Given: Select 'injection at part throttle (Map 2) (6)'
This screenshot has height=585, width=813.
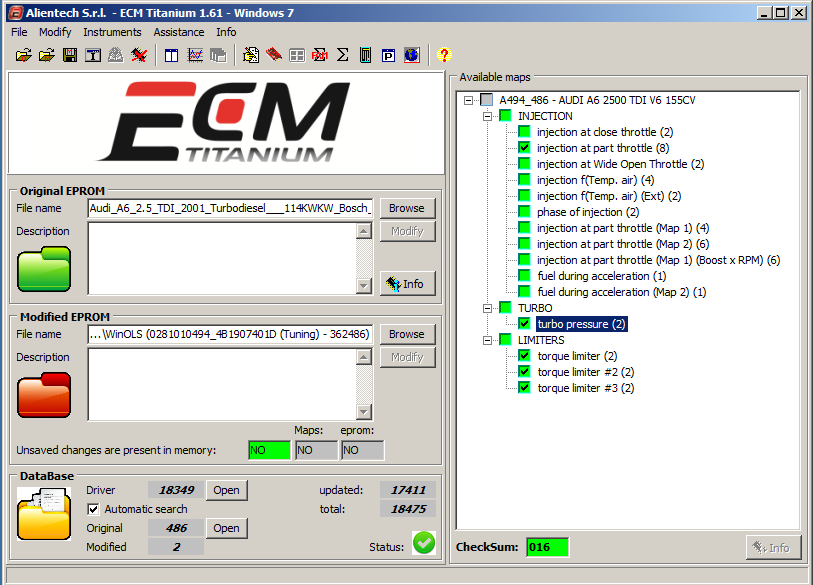Looking at the screenshot, I should tap(623, 244).
